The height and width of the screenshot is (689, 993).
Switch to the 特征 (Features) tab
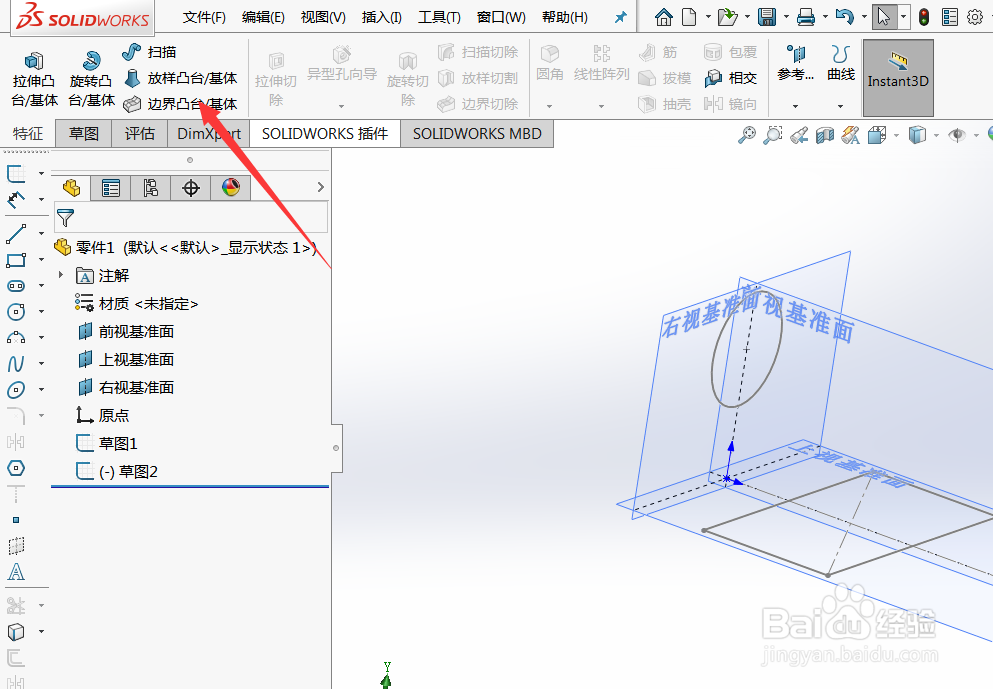(28, 134)
